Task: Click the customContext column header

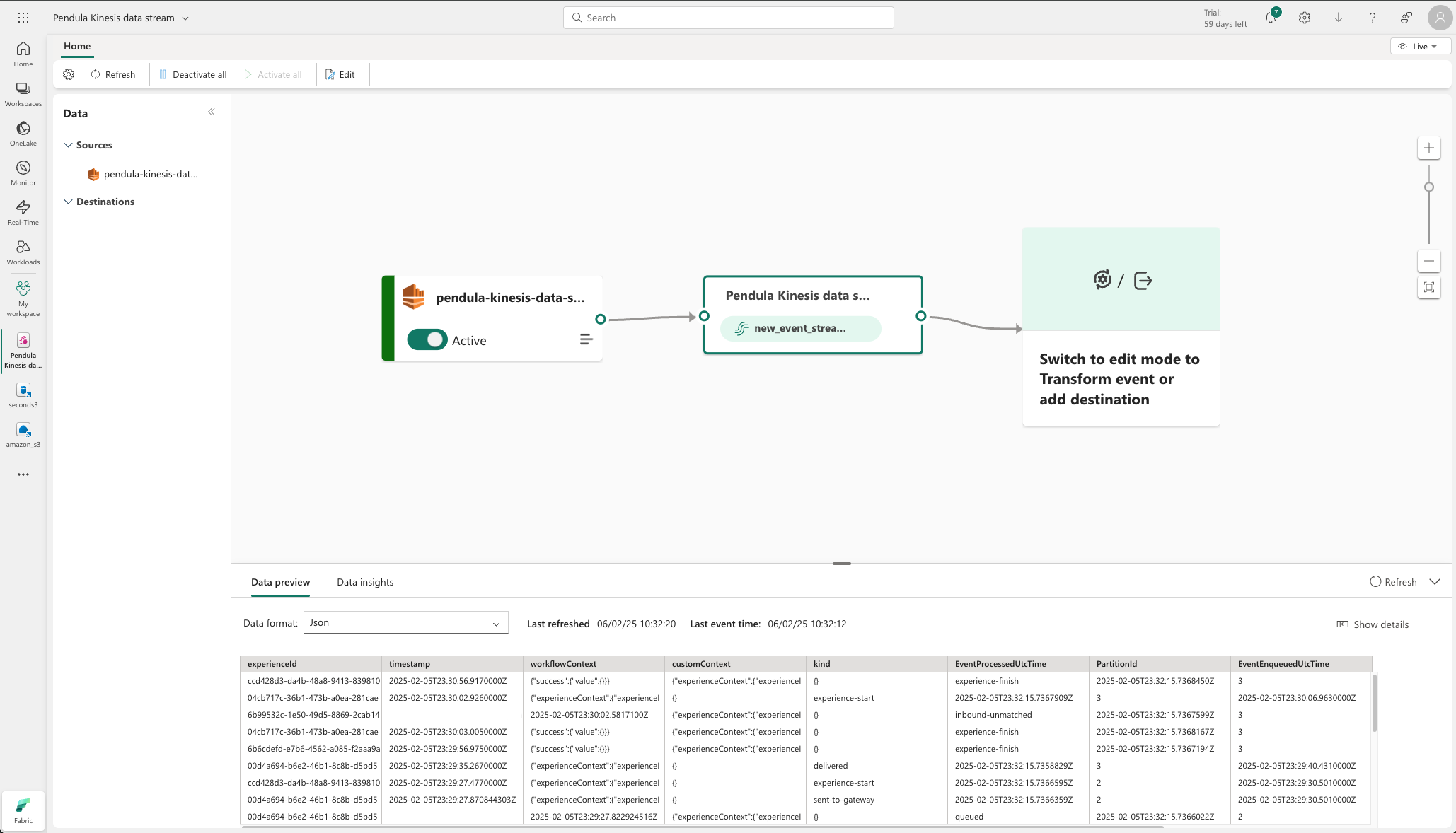Action: click(736, 664)
